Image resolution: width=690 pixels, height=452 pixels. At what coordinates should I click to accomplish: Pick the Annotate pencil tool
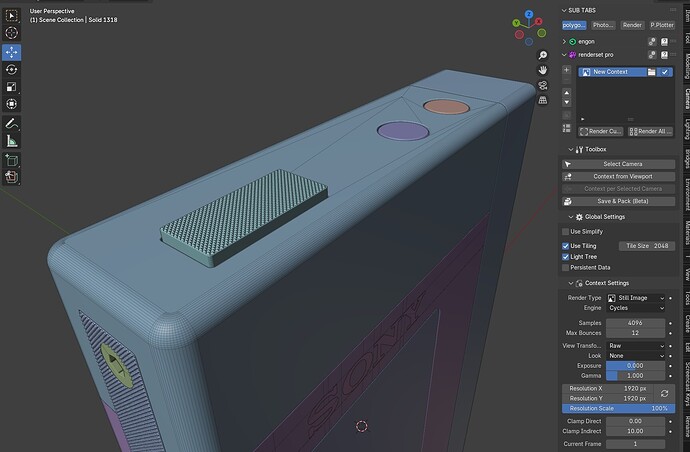[x=11, y=124]
